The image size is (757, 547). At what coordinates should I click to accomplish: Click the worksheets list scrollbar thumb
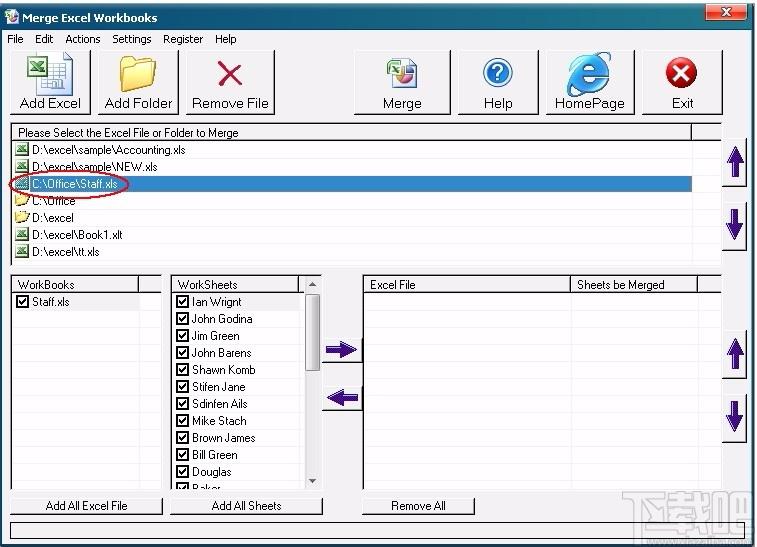[312, 333]
